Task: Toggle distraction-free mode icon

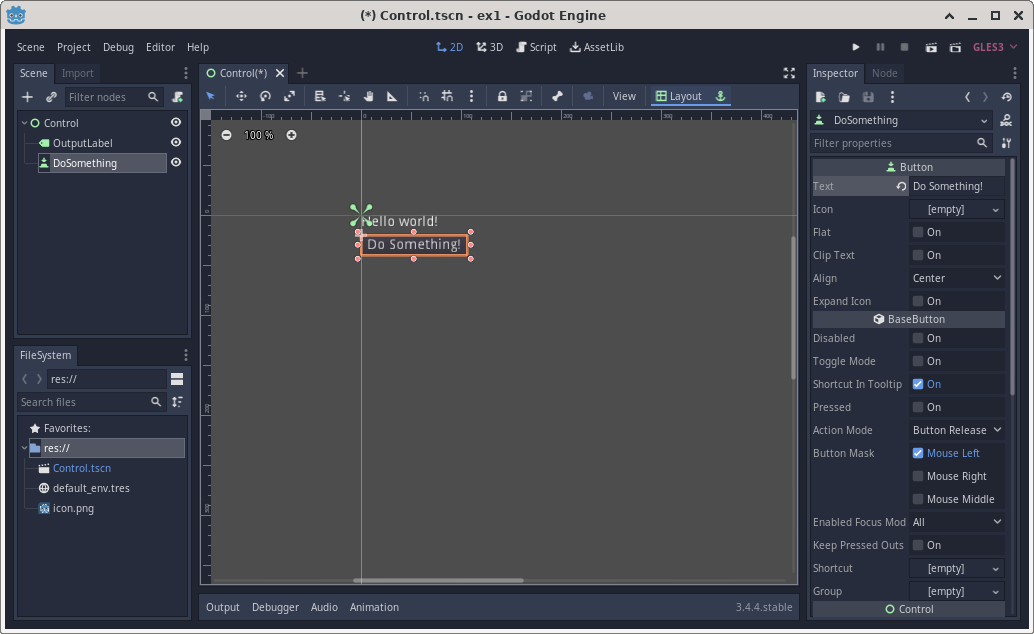Action: [x=789, y=73]
